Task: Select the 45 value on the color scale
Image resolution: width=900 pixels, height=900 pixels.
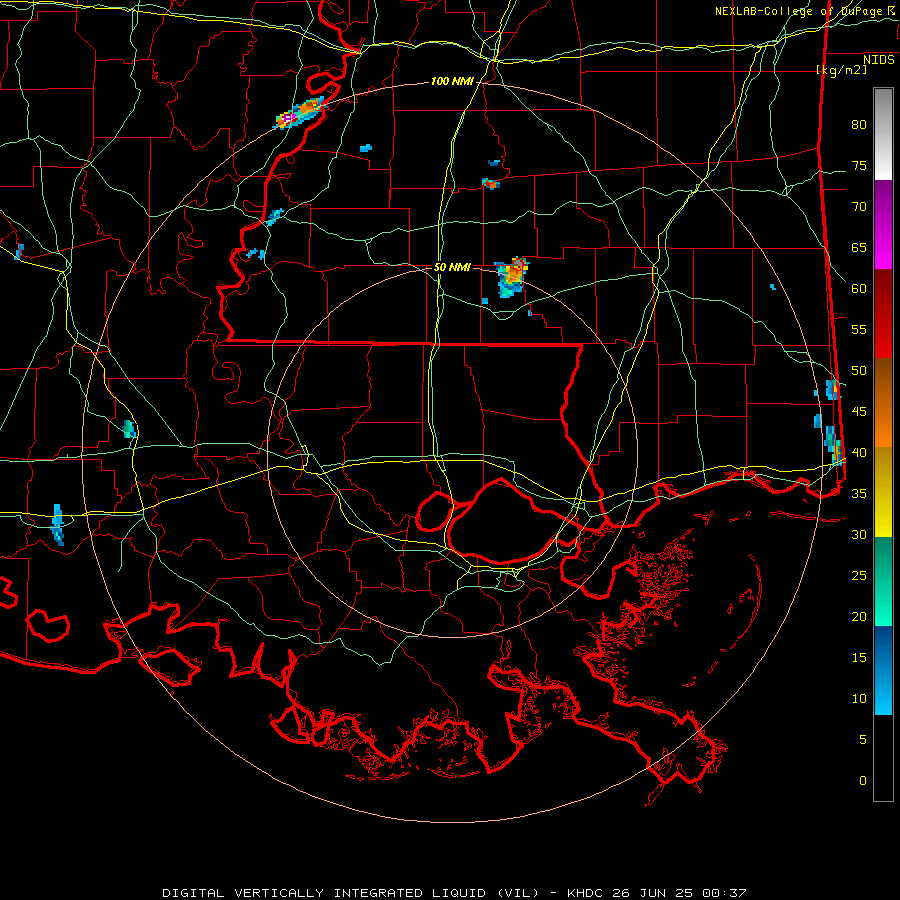Action: (859, 412)
